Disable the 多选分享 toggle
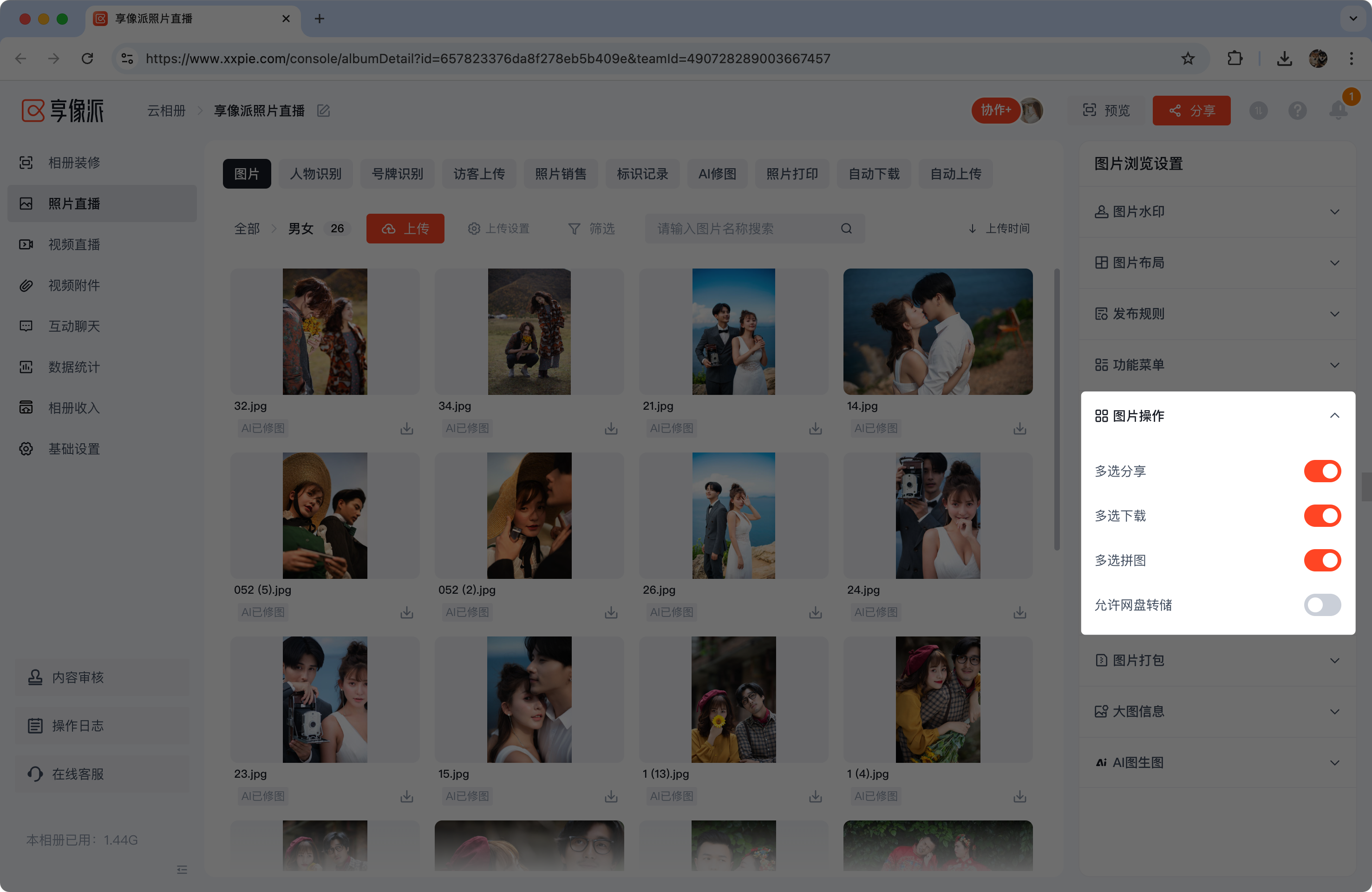1372x892 pixels. click(1322, 471)
